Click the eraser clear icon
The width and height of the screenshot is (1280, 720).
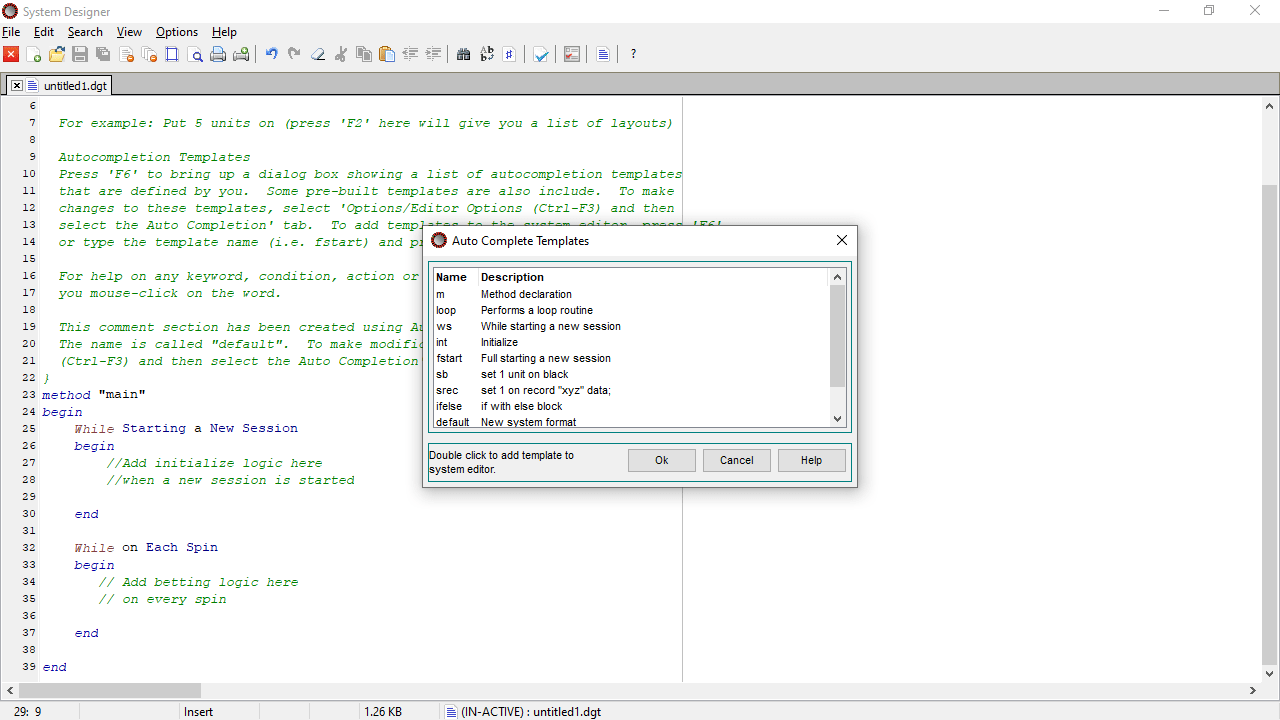click(318, 54)
